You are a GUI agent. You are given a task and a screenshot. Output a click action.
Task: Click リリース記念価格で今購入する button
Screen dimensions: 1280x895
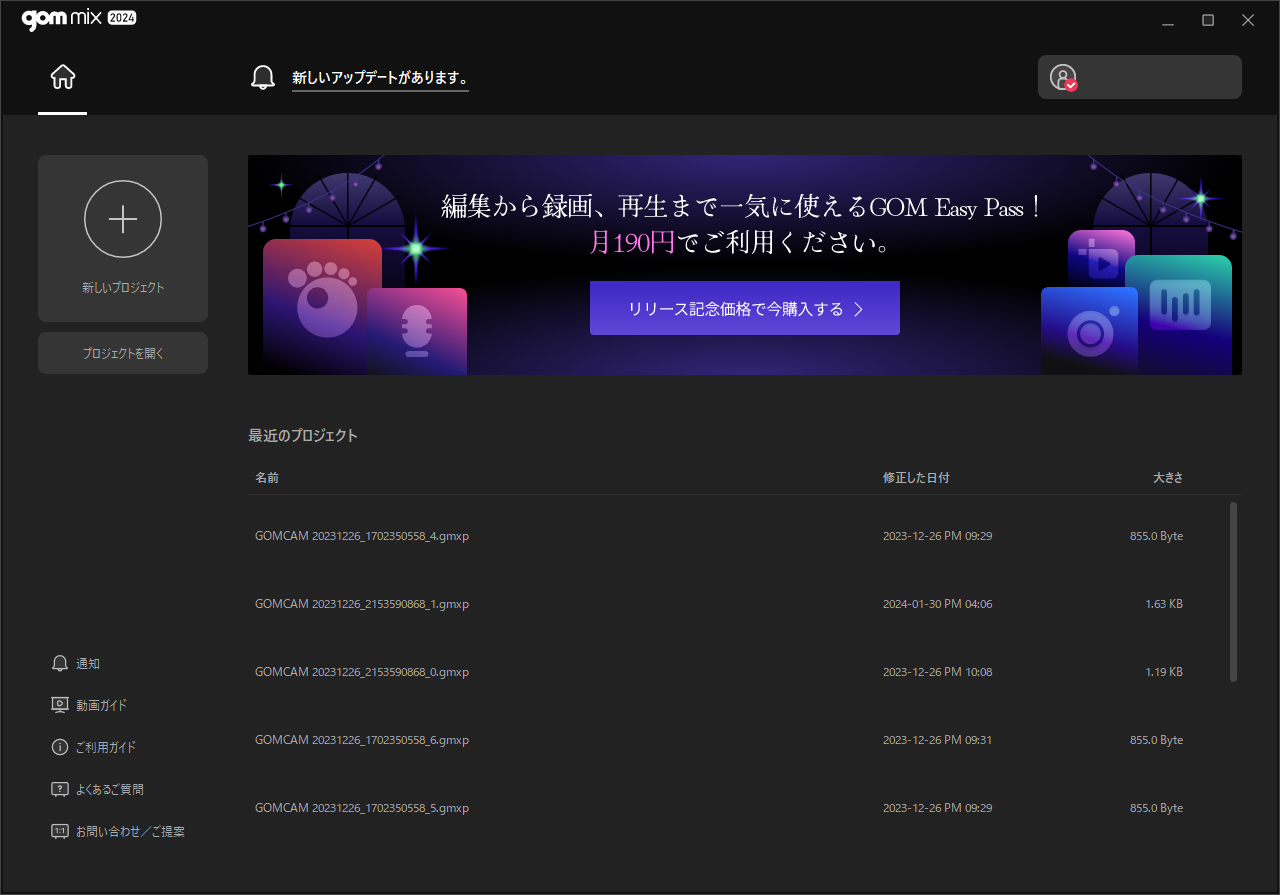click(x=745, y=308)
